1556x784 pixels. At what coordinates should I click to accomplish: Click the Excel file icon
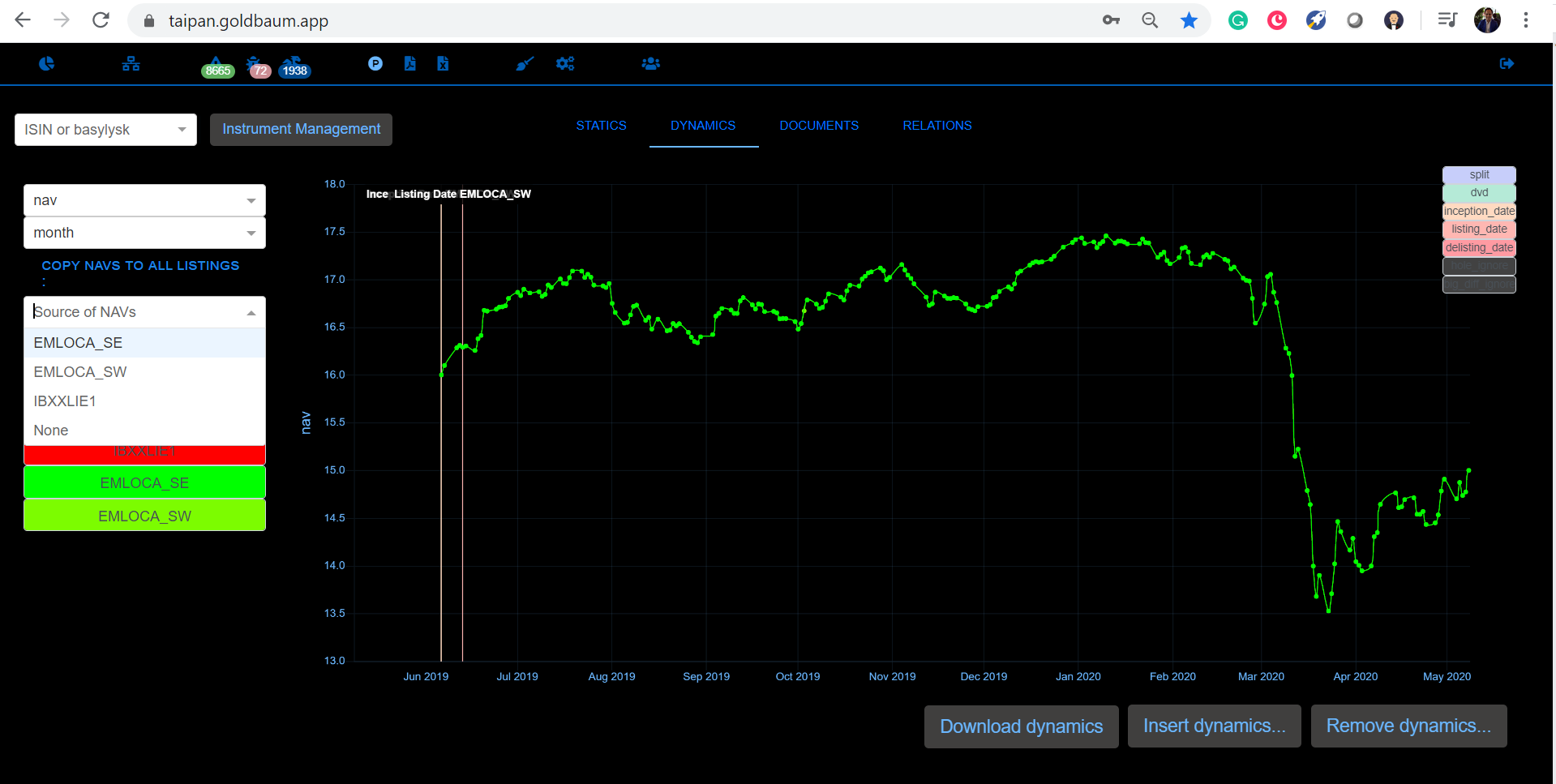click(x=443, y=63)
